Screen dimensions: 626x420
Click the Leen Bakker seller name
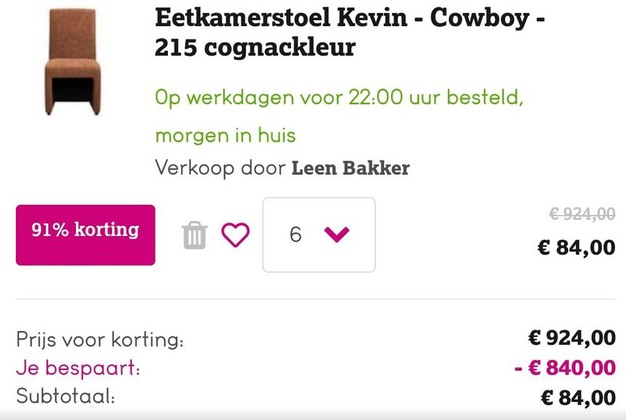pos(350,168)
